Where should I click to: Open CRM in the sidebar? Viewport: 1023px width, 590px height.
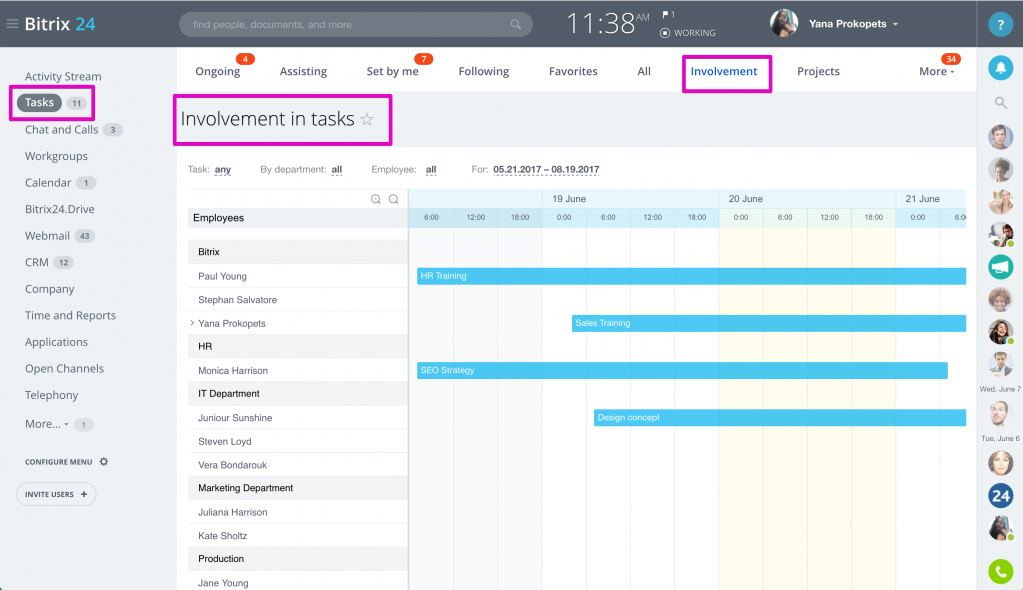pyautogui.click(x=37, y=262)
